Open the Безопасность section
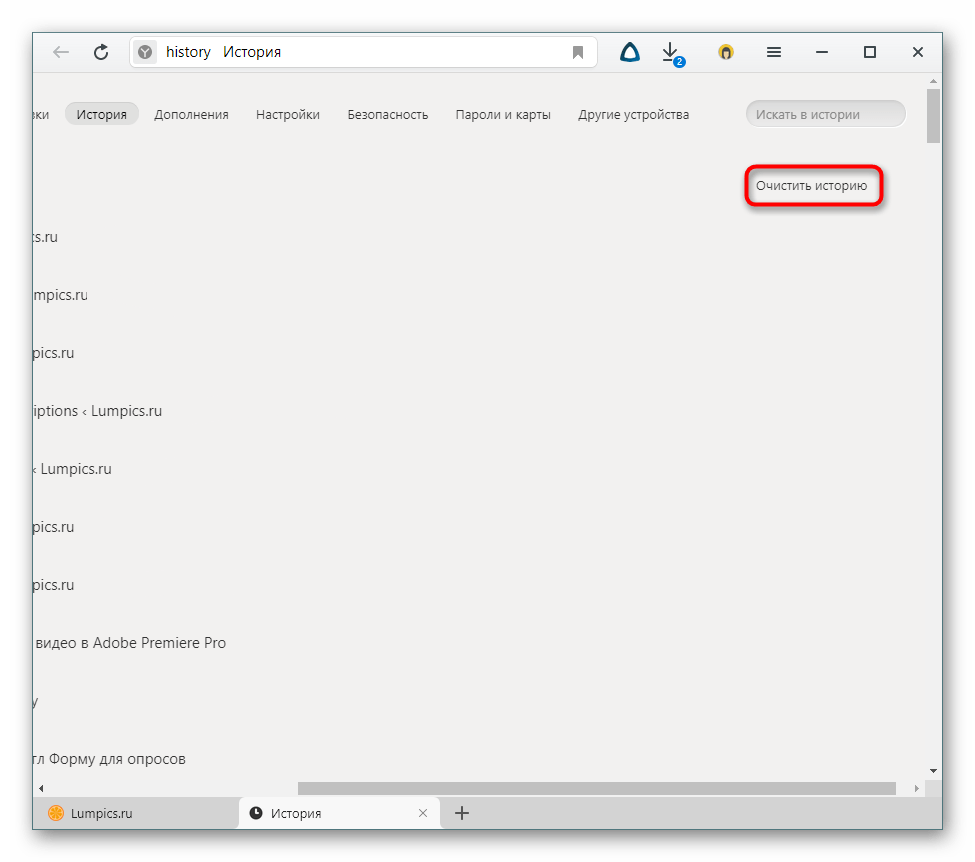The height and width of the screenshot is (862, 975). (x=388, y=114)
